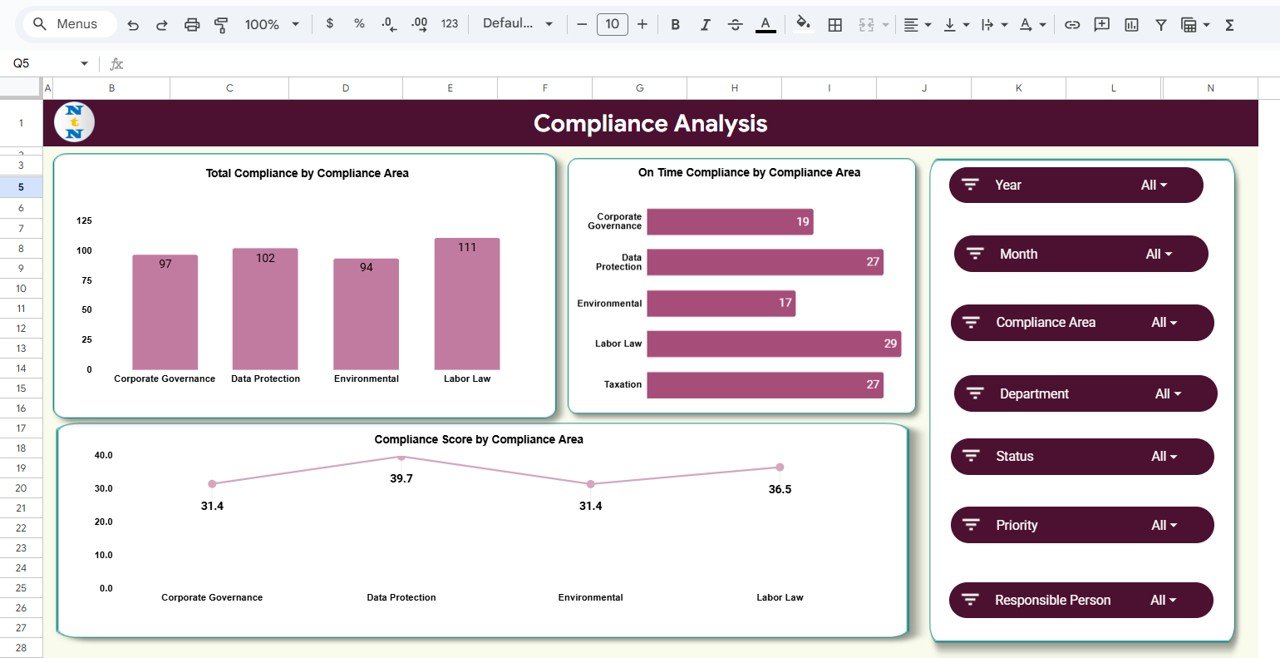Open the functions sigma menu
The image size is (1280, 658).
[1231, 24]
